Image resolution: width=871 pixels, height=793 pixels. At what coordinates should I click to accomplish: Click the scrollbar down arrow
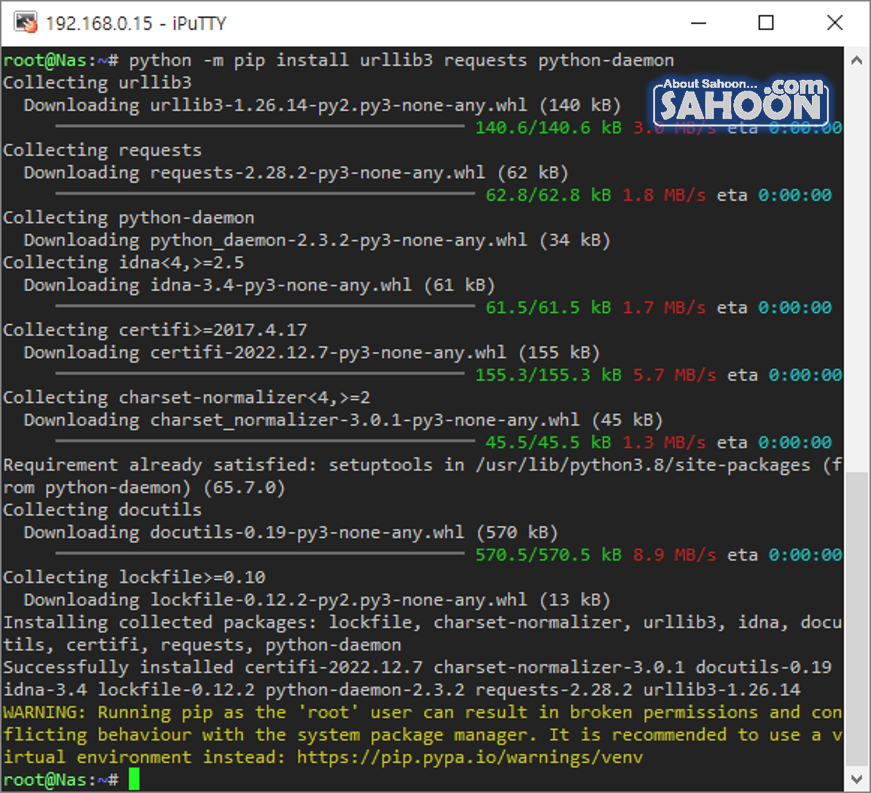pos(856,778)
